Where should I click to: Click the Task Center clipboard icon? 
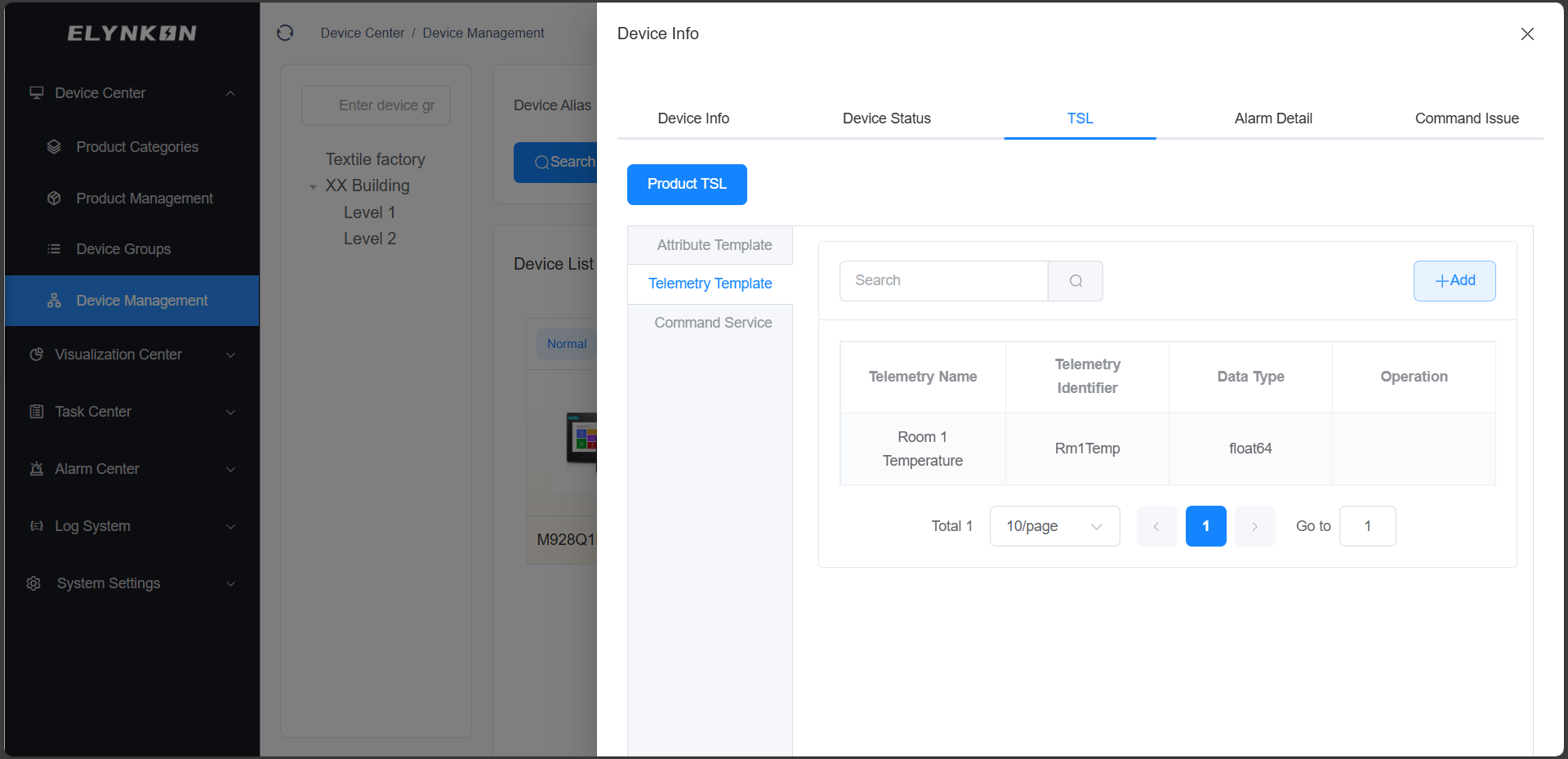click(37, 411)
